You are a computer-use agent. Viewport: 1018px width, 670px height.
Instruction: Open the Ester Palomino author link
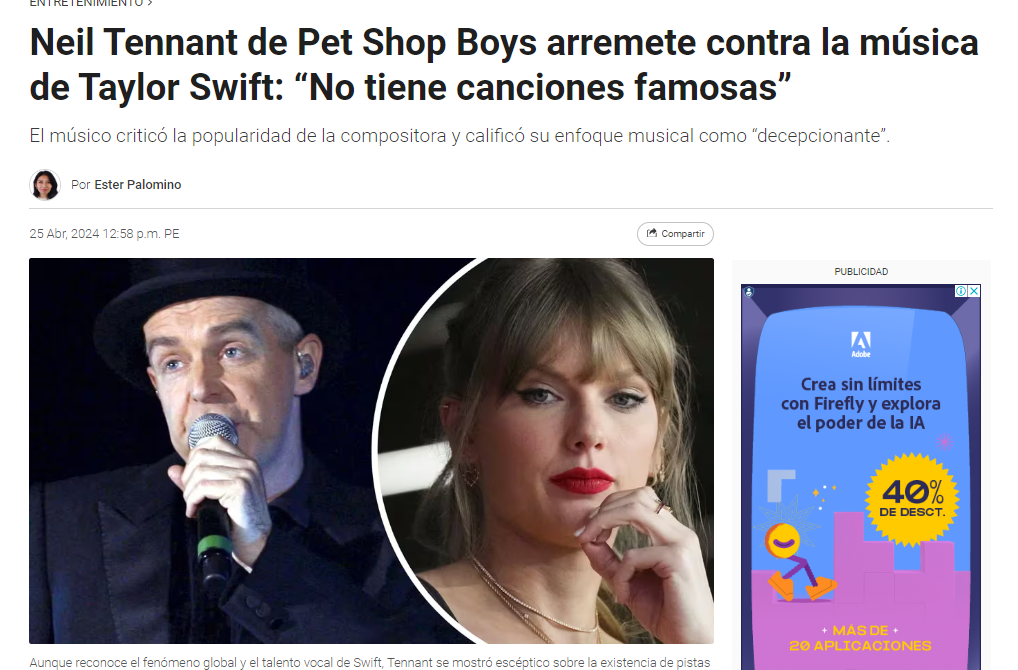click(x=138, y=185)
